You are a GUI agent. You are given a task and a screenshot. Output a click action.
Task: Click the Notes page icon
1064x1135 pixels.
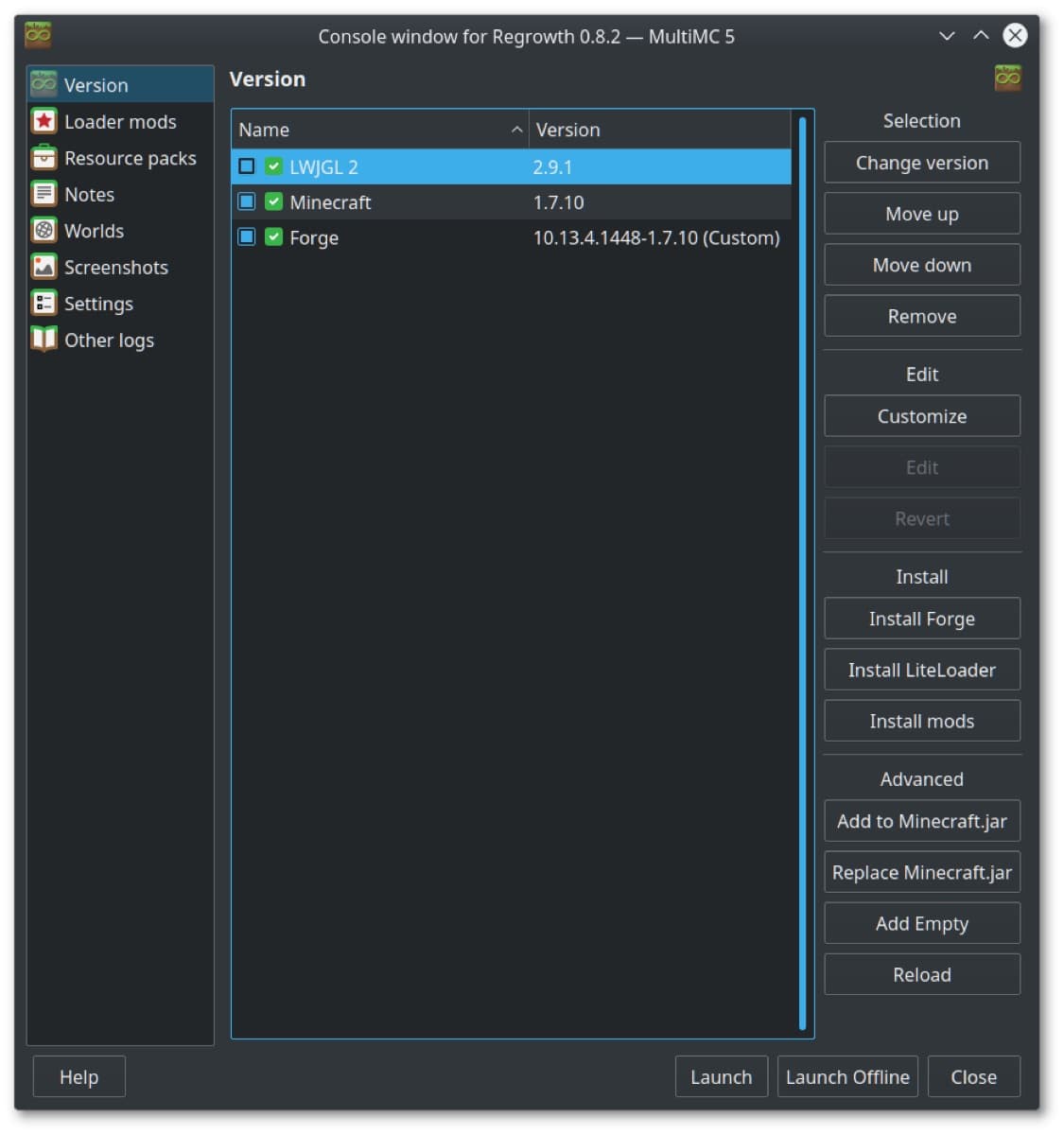click(44, 194)
